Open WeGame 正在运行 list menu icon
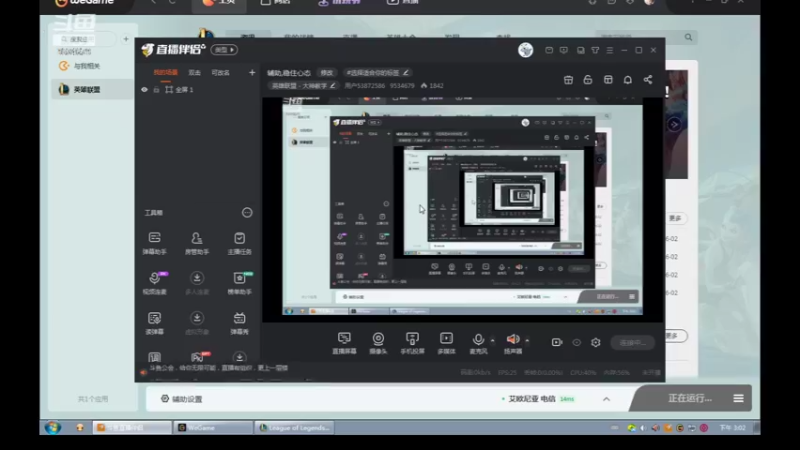This screenshot has height=450, width=800. (x=738, y=398)
